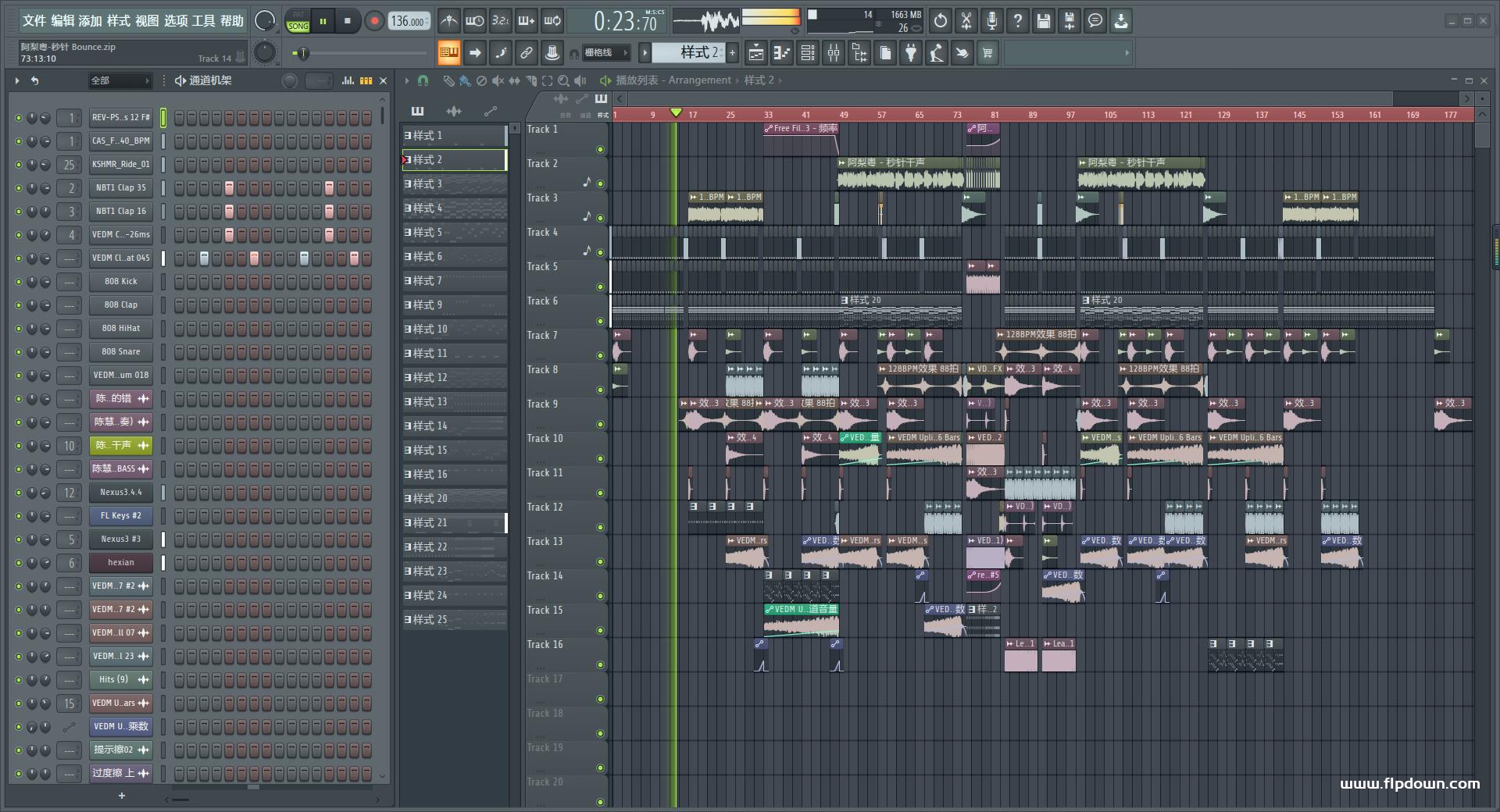Viewport: 1500px width, 812px height.
Task: Click the shopping cart content library icon
Action: (987, 53)
